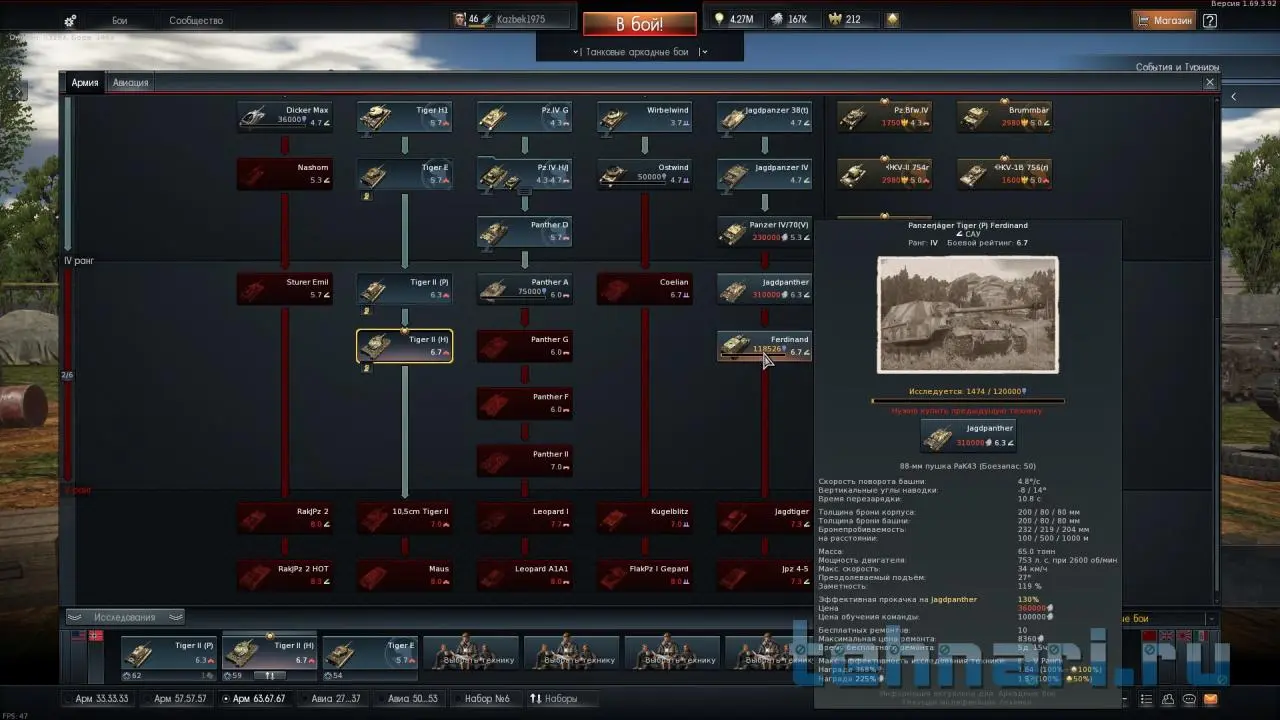Open the Магазин shop button
This screenshot has width=1280, height=720.
1165,20
